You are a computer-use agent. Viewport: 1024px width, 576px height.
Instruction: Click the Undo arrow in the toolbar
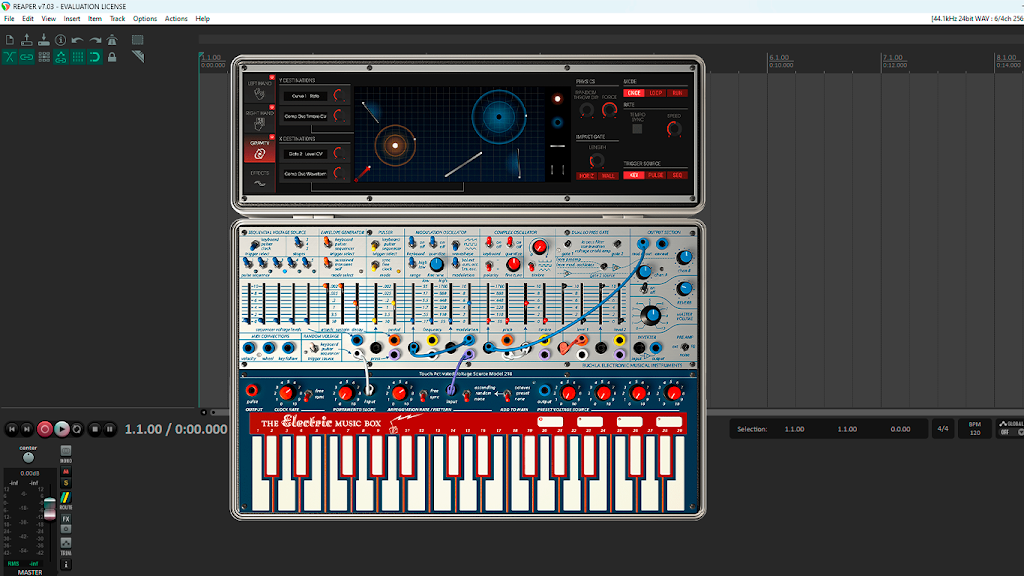point(78,40)
